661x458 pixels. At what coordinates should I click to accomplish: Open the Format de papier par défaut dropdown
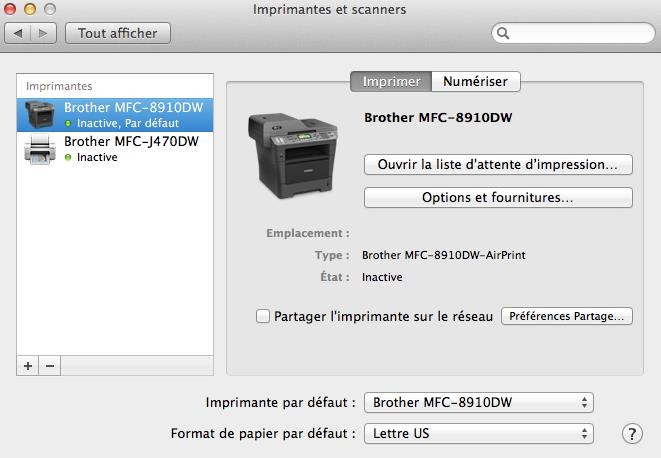(479, 434)
